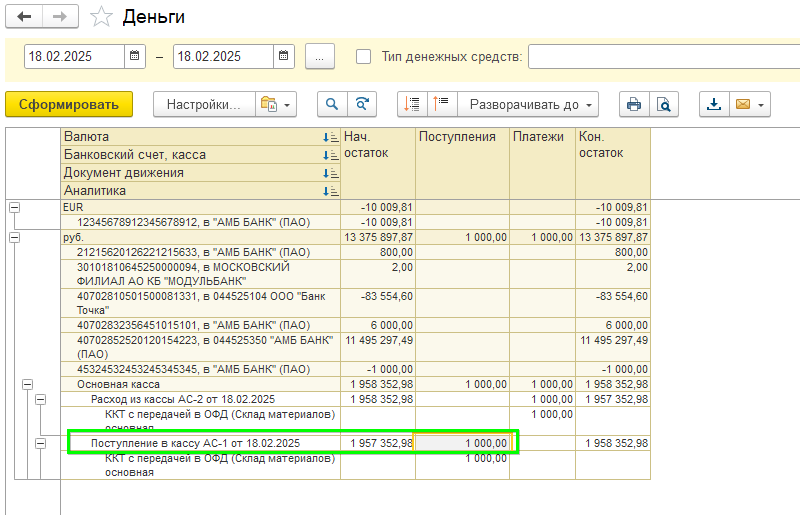Open print preview icon
The image size is (800, 515).
pyautogui.click(x=664, y=105)
